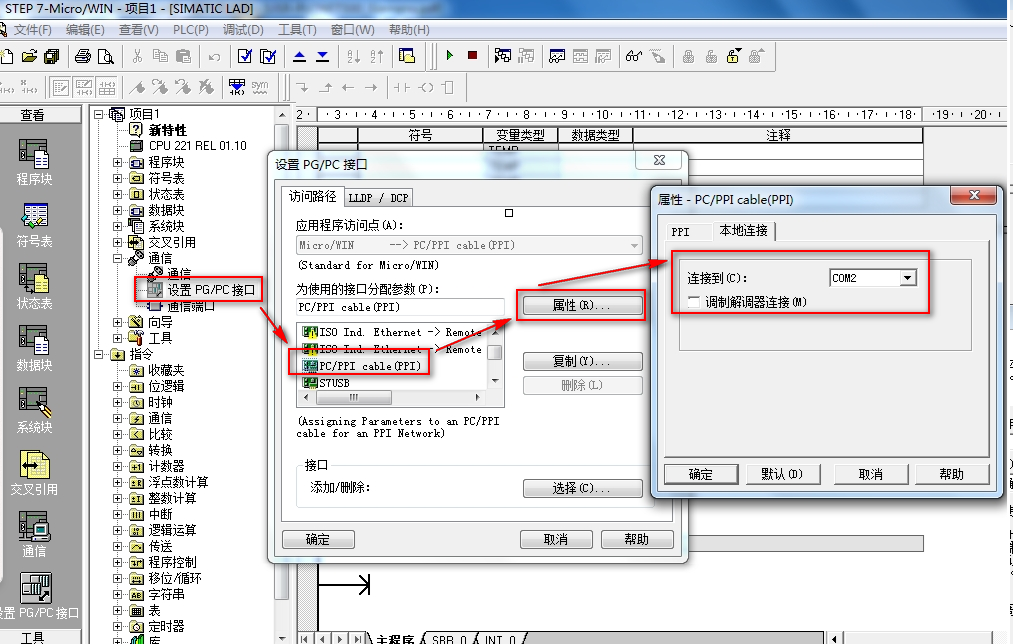Click the Print toolbar icon
This screenshot has height=644, width=1013.
click(x=83, y=57)
